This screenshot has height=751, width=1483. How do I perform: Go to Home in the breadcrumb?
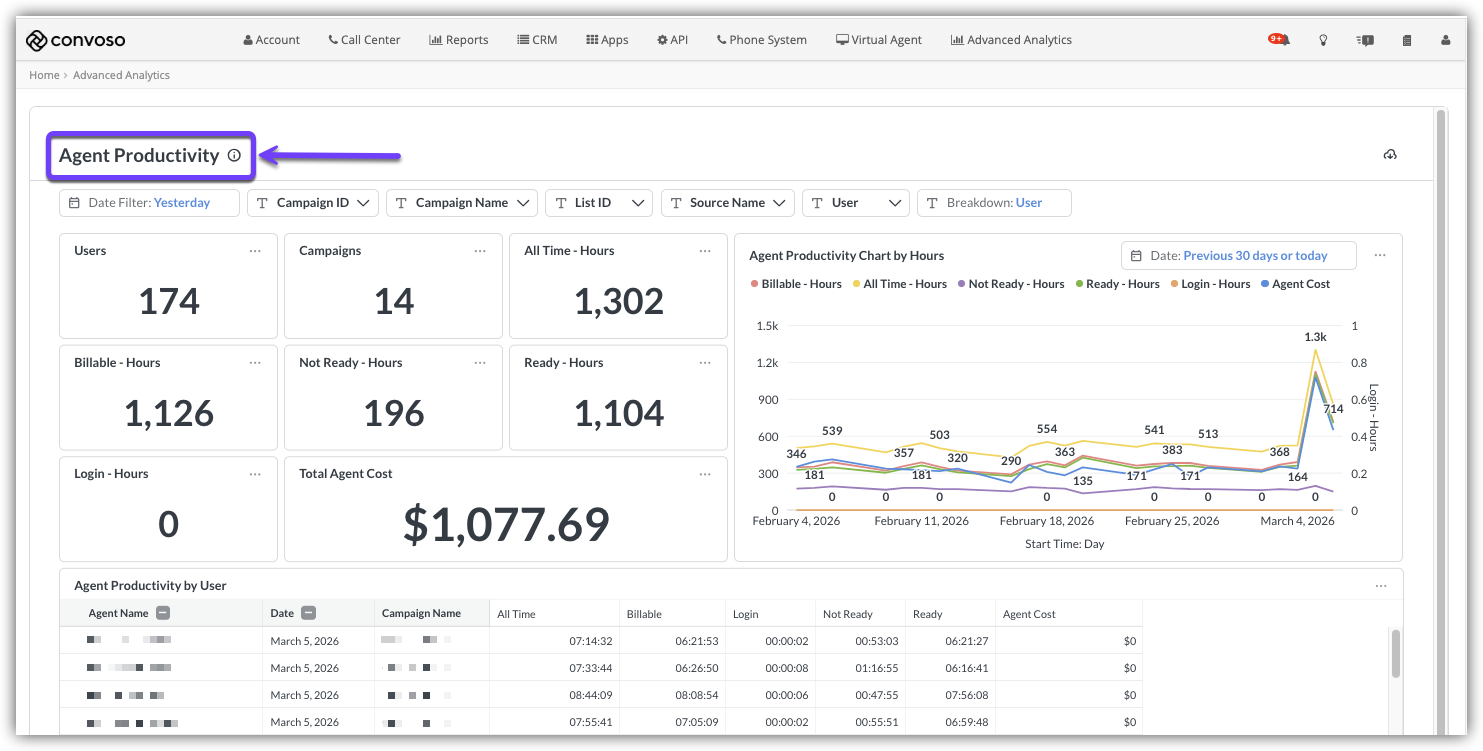(x=44, y=75)
